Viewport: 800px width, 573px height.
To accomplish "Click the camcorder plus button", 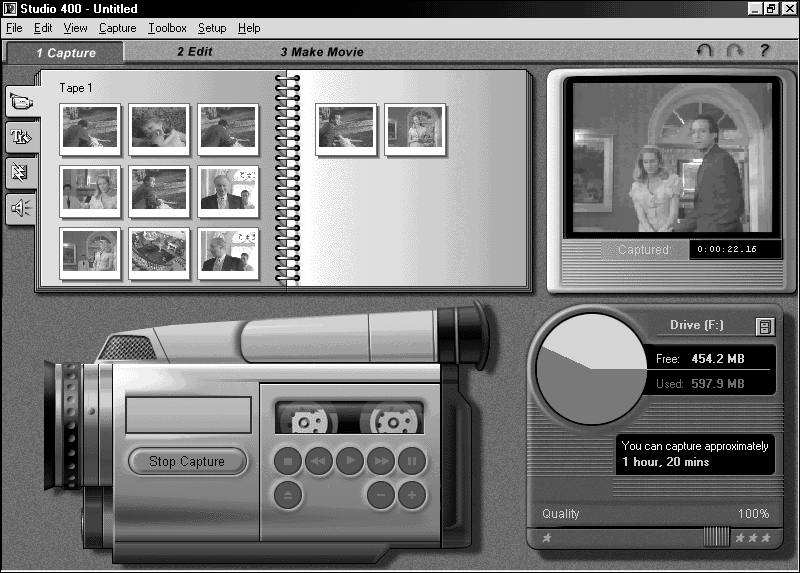I will (412, 494).
